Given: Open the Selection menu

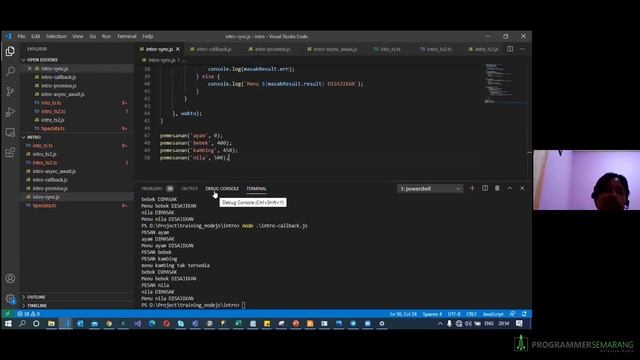Looking at the screenshot, I should (56, 36).
